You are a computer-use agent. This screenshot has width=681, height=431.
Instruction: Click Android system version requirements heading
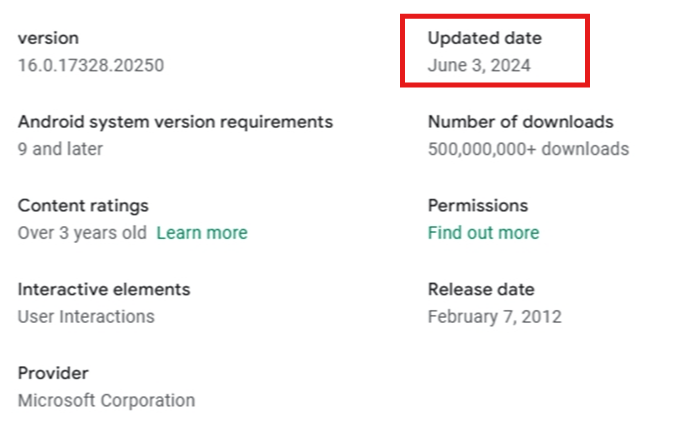point(175,122)
